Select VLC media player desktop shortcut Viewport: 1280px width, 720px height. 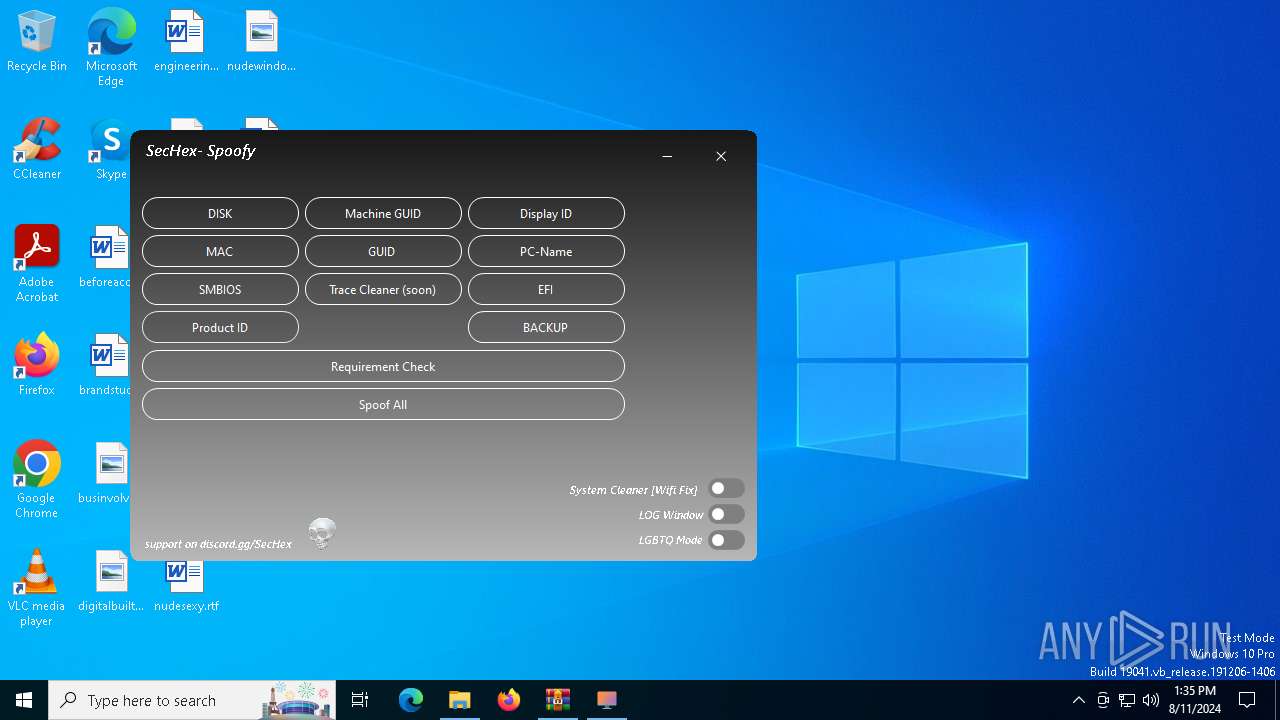pos(37,588)
